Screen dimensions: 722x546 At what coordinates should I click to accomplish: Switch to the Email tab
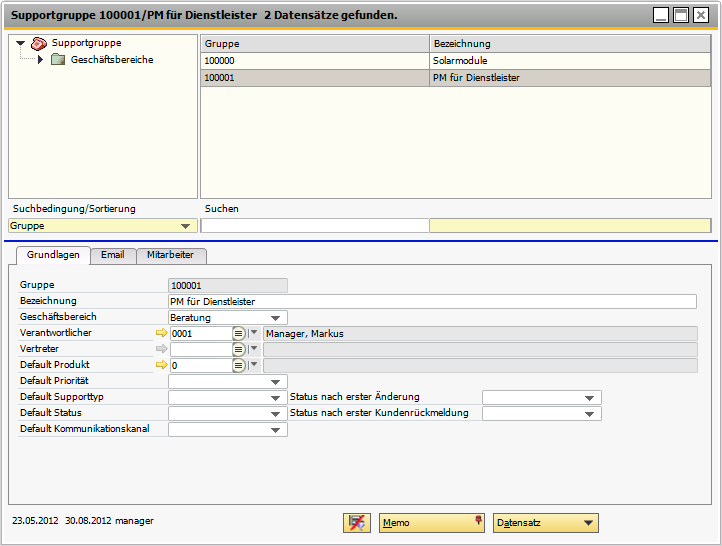point(113,255)
